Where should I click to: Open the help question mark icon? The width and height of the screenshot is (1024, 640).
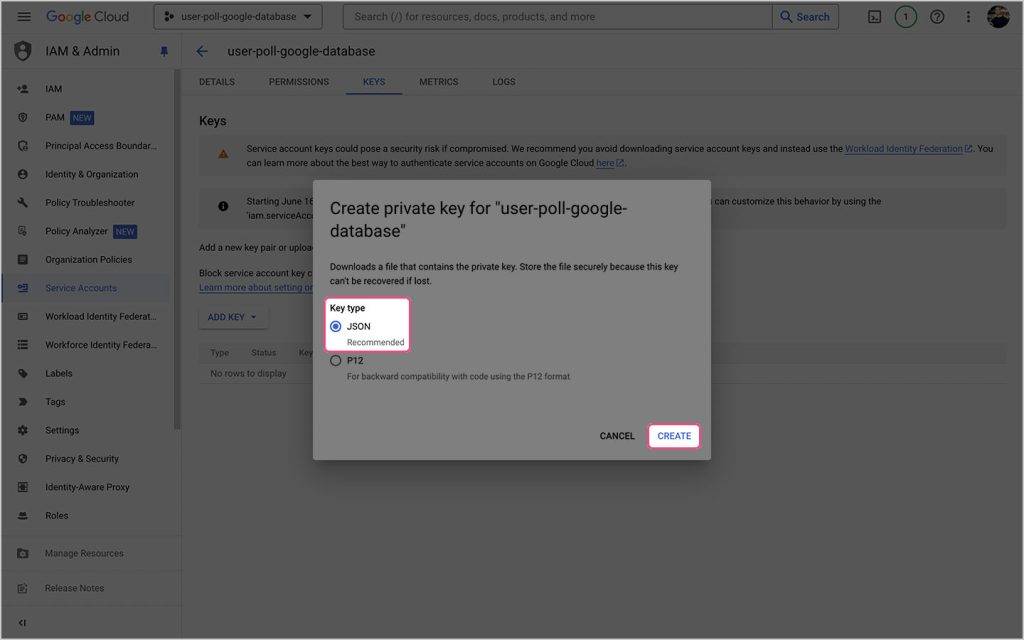(937, 17)
